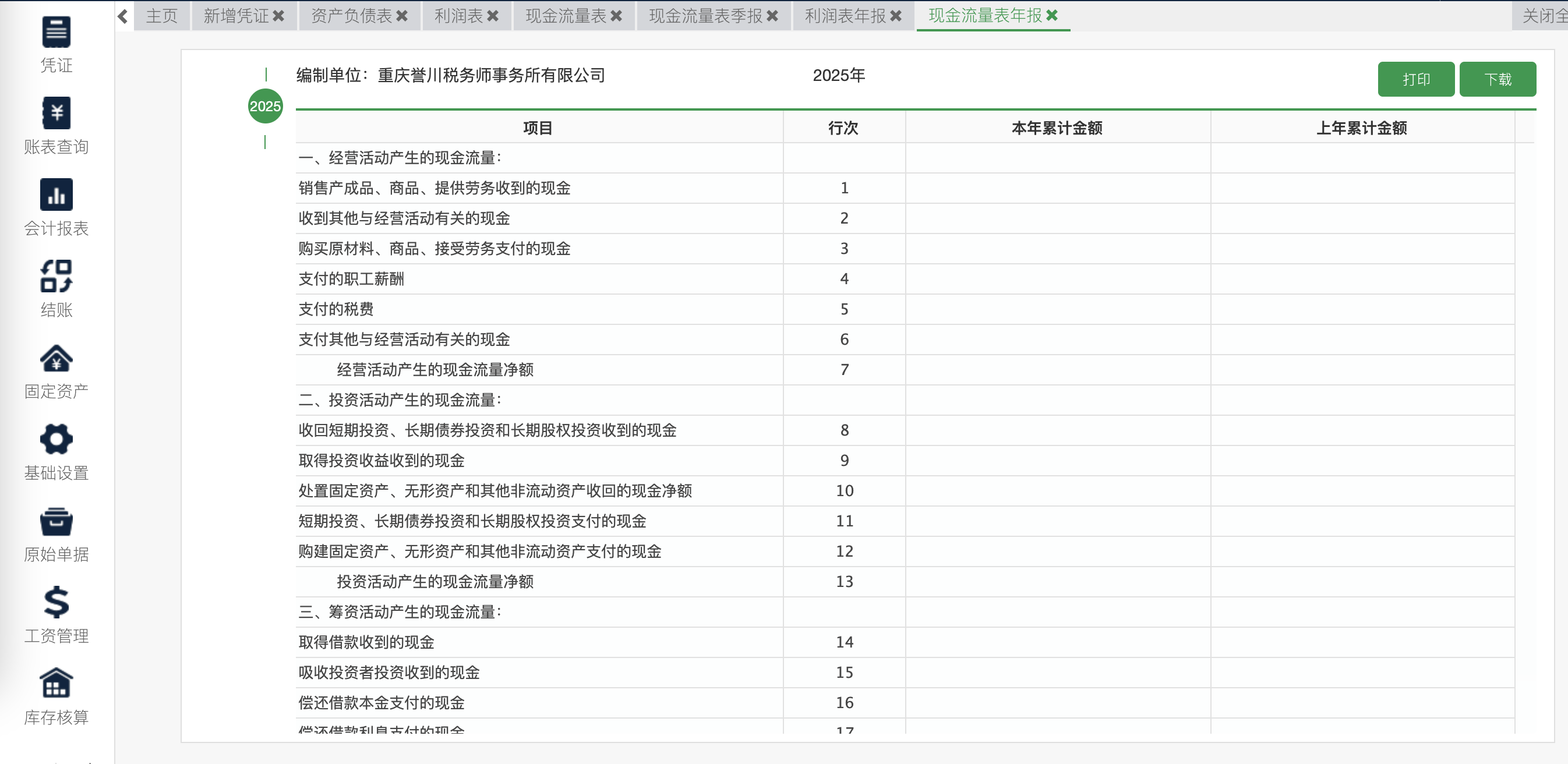Open 账表查询 ledger query icon
Viewport: 1568px width, 764px height.
56,113
